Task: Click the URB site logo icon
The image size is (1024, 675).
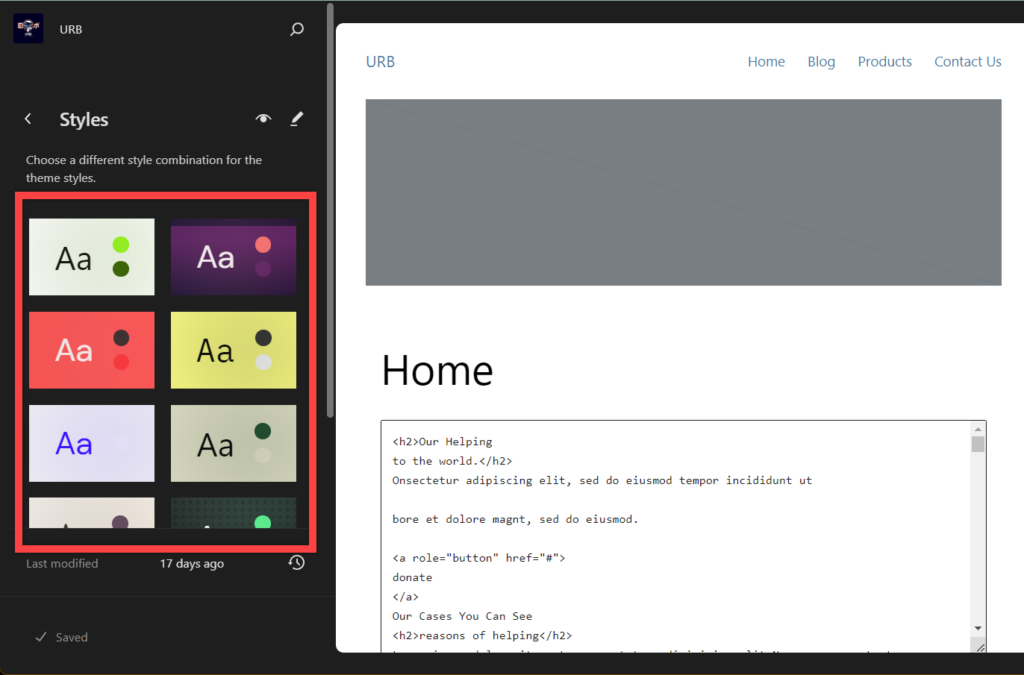Action: (x=27, y=28)
